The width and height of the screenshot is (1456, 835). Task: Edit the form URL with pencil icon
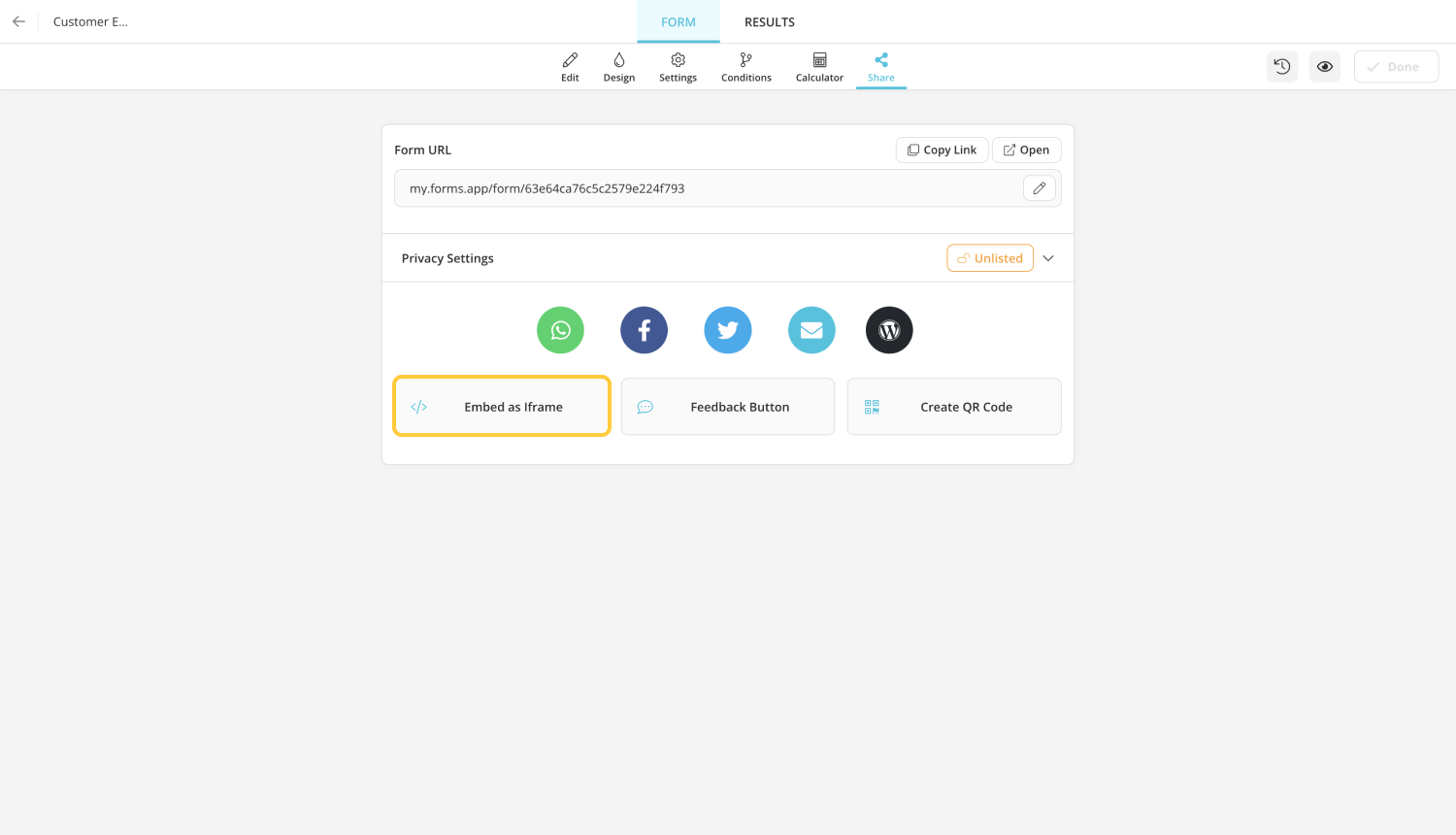pyautogui.click(x=1039, y=188)
